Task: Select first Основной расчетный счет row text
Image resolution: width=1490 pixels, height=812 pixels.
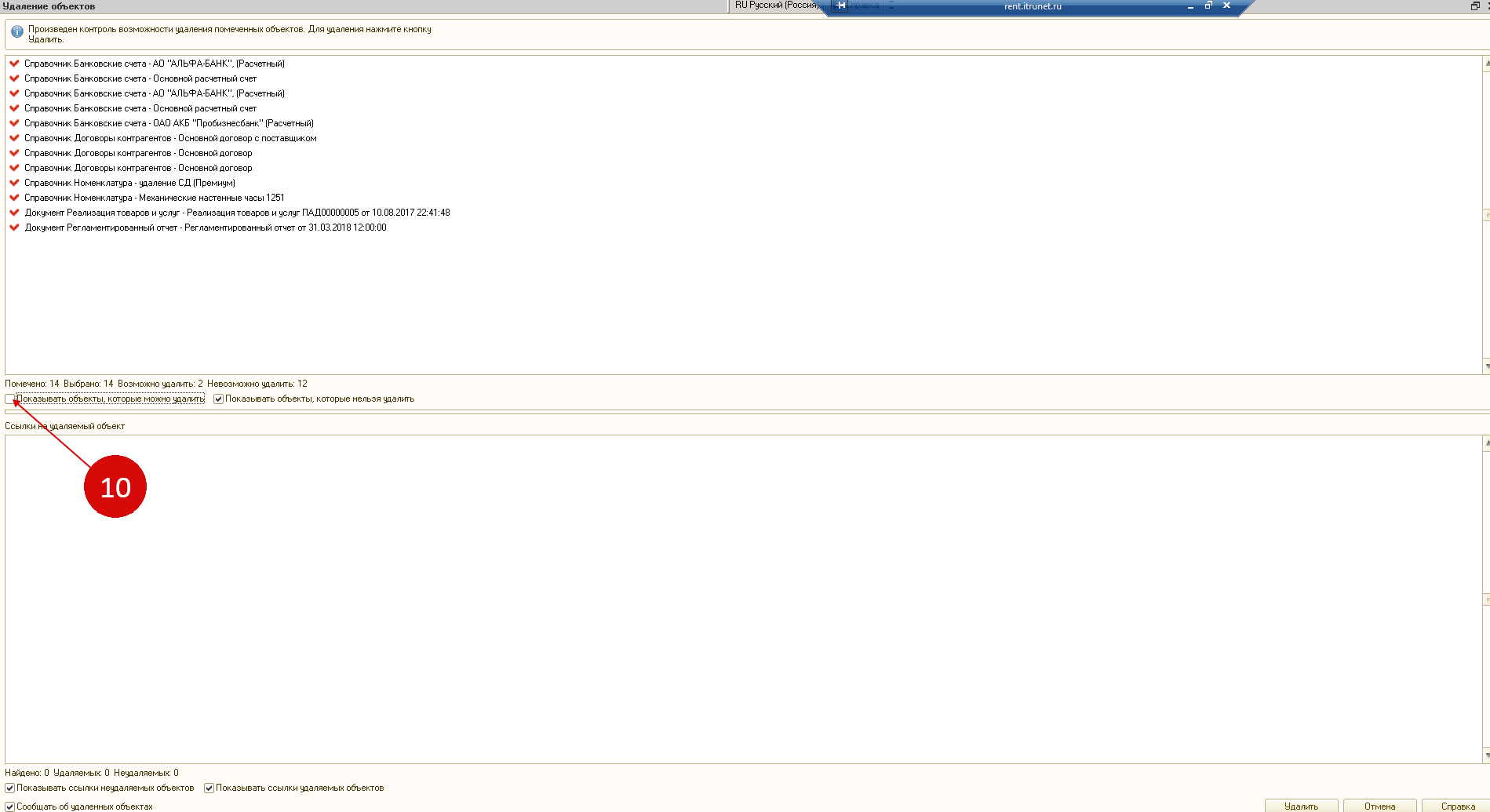Action: click(x=140, y=78)
